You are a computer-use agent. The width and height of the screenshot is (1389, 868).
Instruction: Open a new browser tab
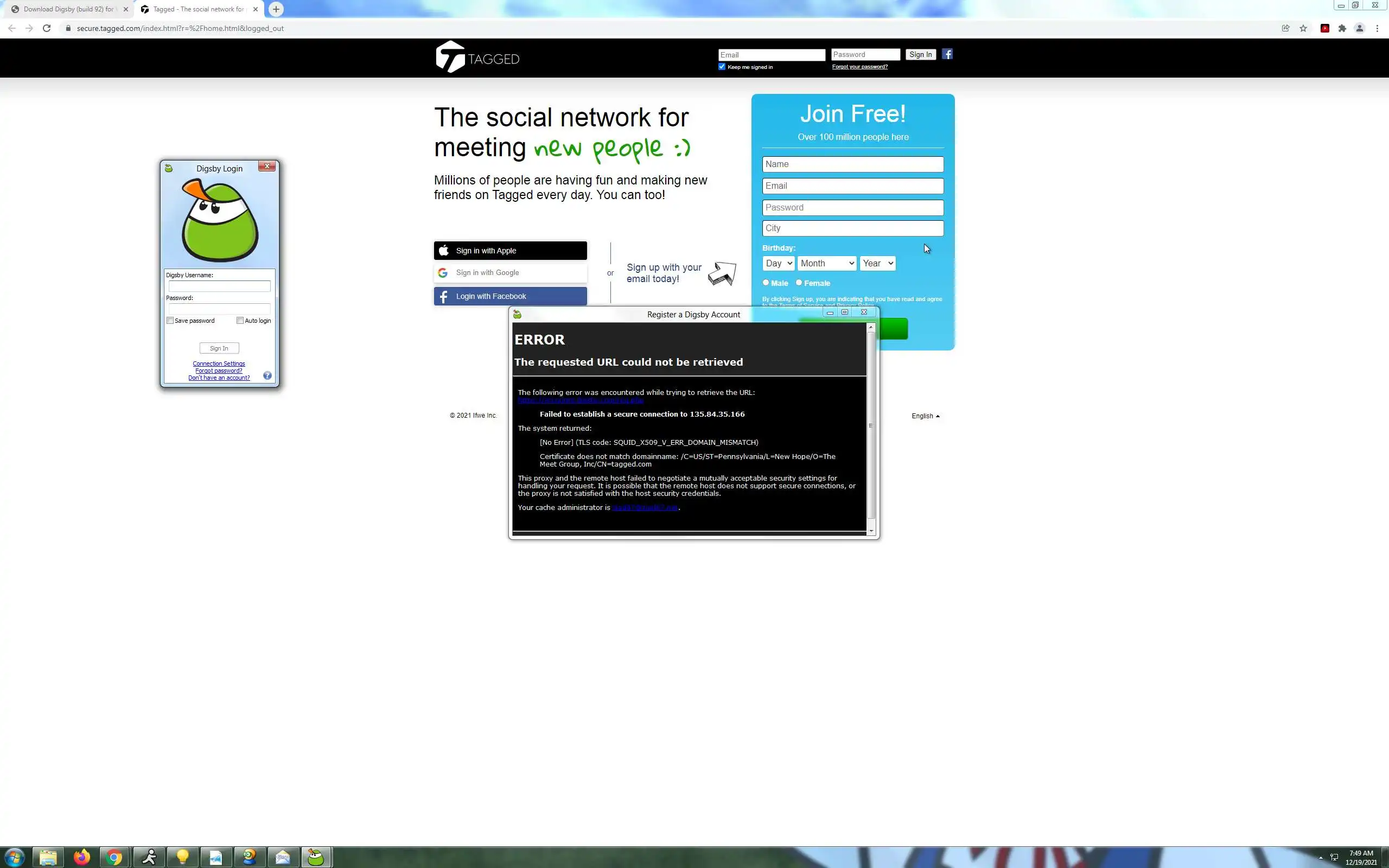(276, 9)
